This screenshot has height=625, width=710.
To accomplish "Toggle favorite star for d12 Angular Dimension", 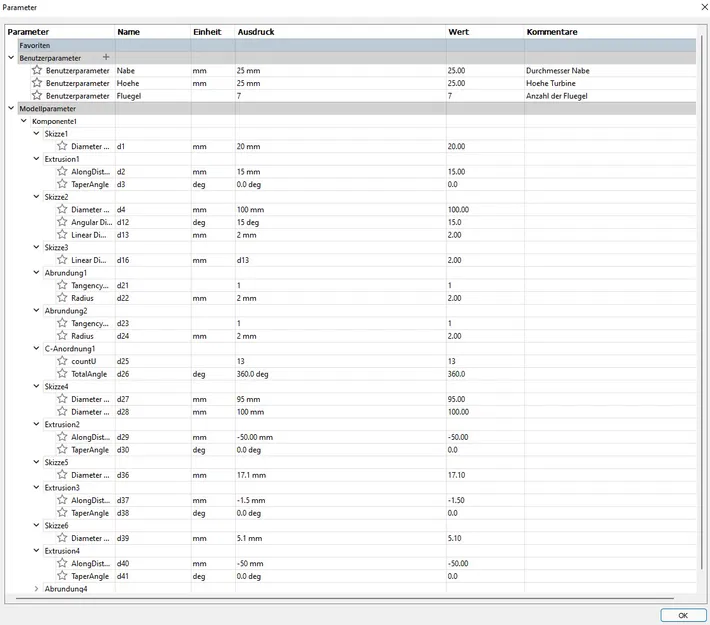I will tap(62, 222).
